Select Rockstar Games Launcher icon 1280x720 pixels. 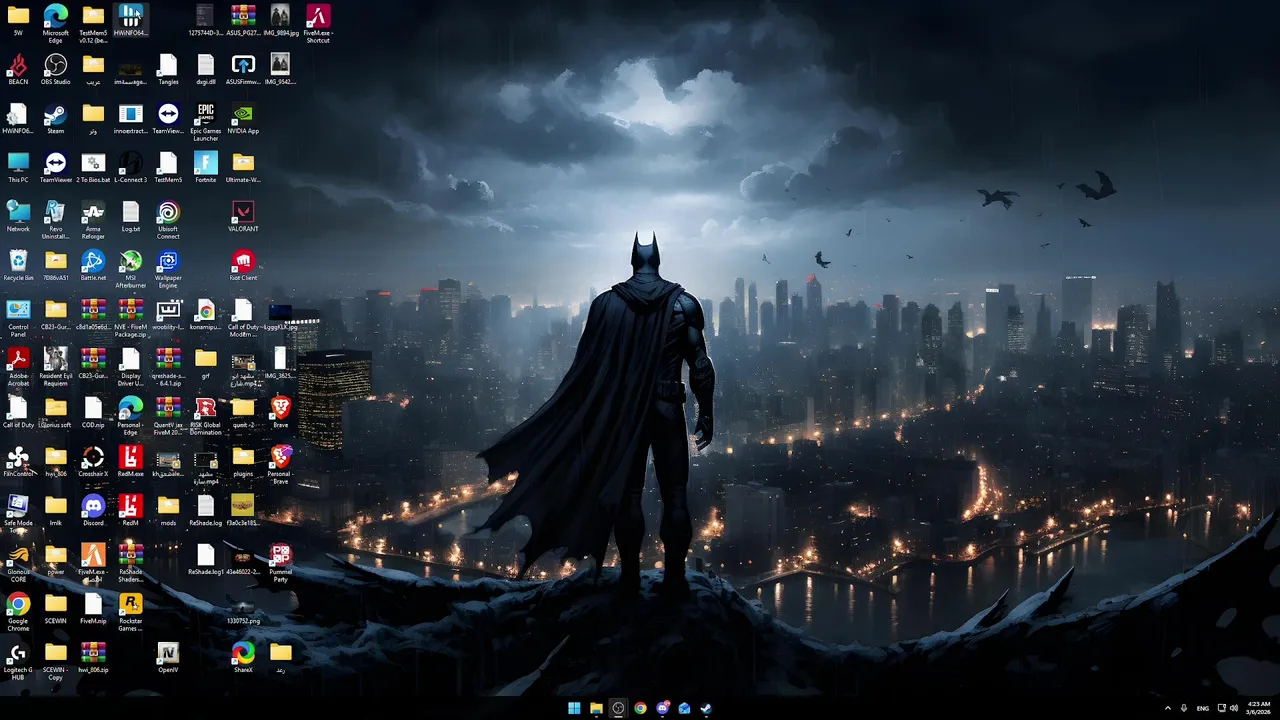[x=130, y=613]
